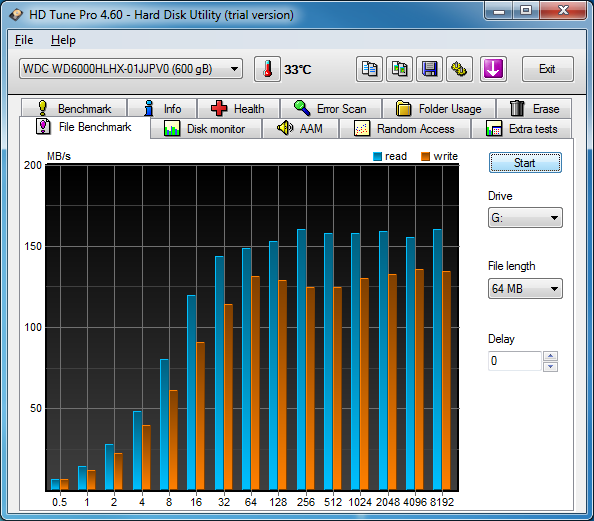Open the File menu
Screen dimensions: 594x521
24,40
